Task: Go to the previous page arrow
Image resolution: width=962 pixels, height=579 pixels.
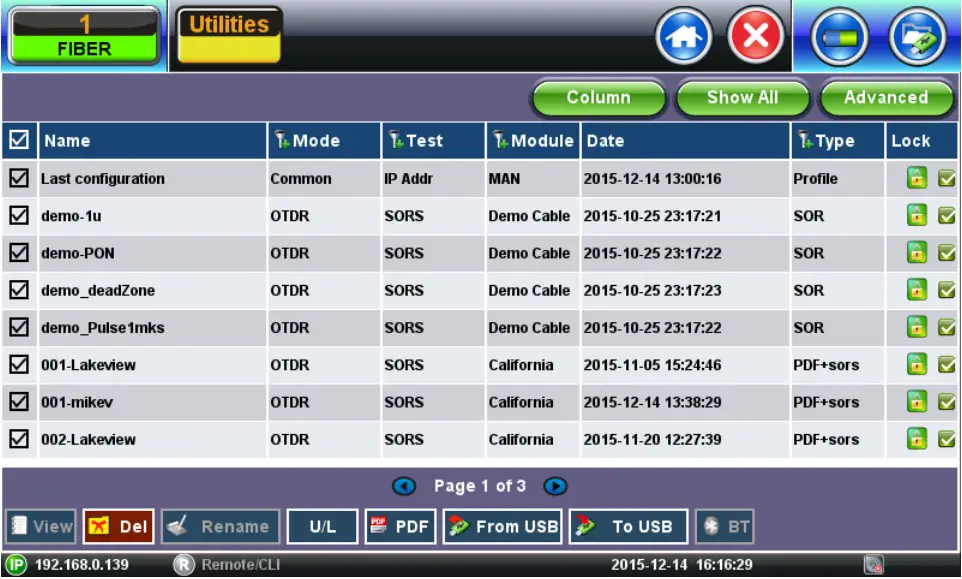Action: point(404,486)
